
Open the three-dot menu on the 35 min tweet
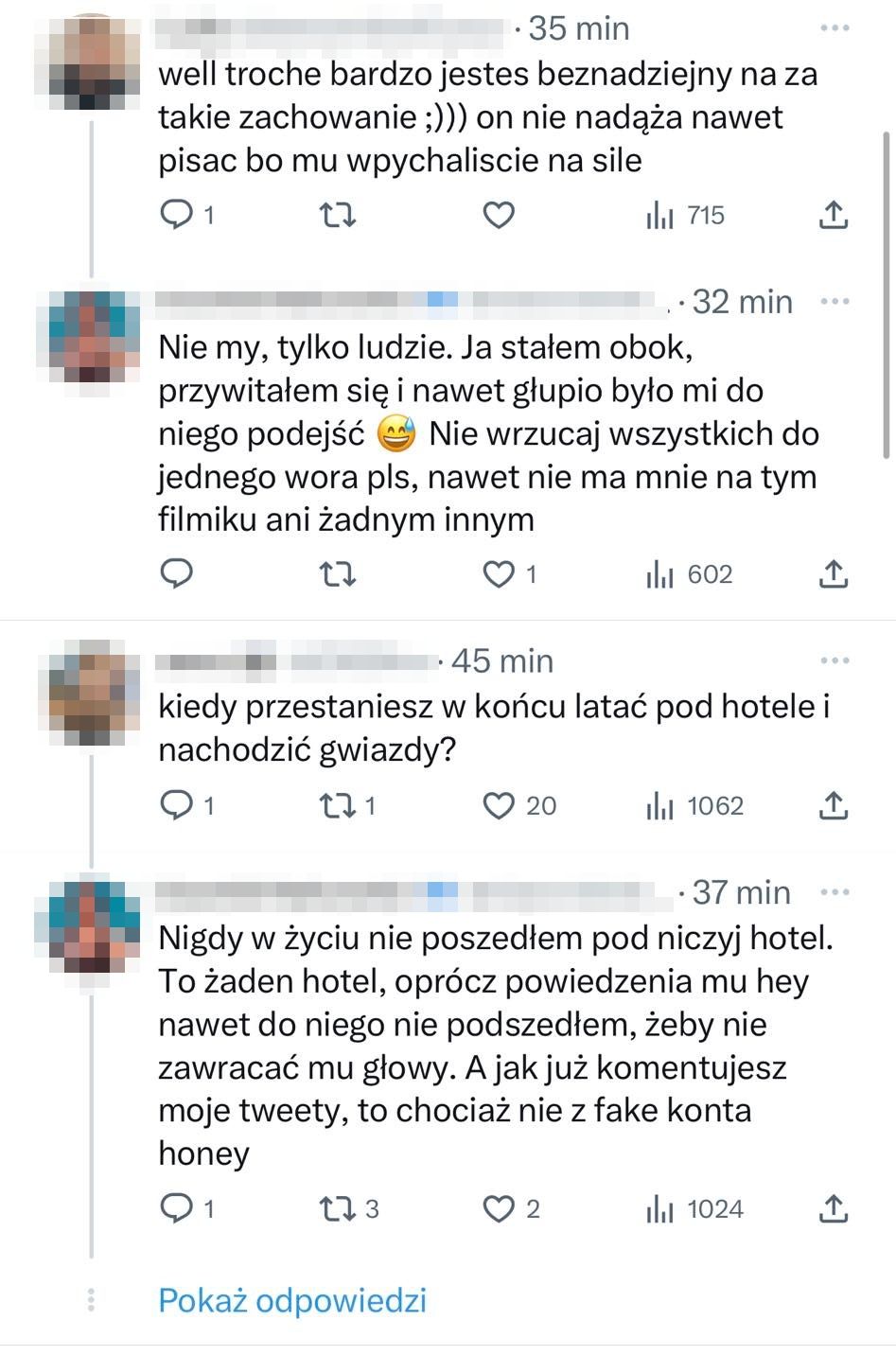834,28
